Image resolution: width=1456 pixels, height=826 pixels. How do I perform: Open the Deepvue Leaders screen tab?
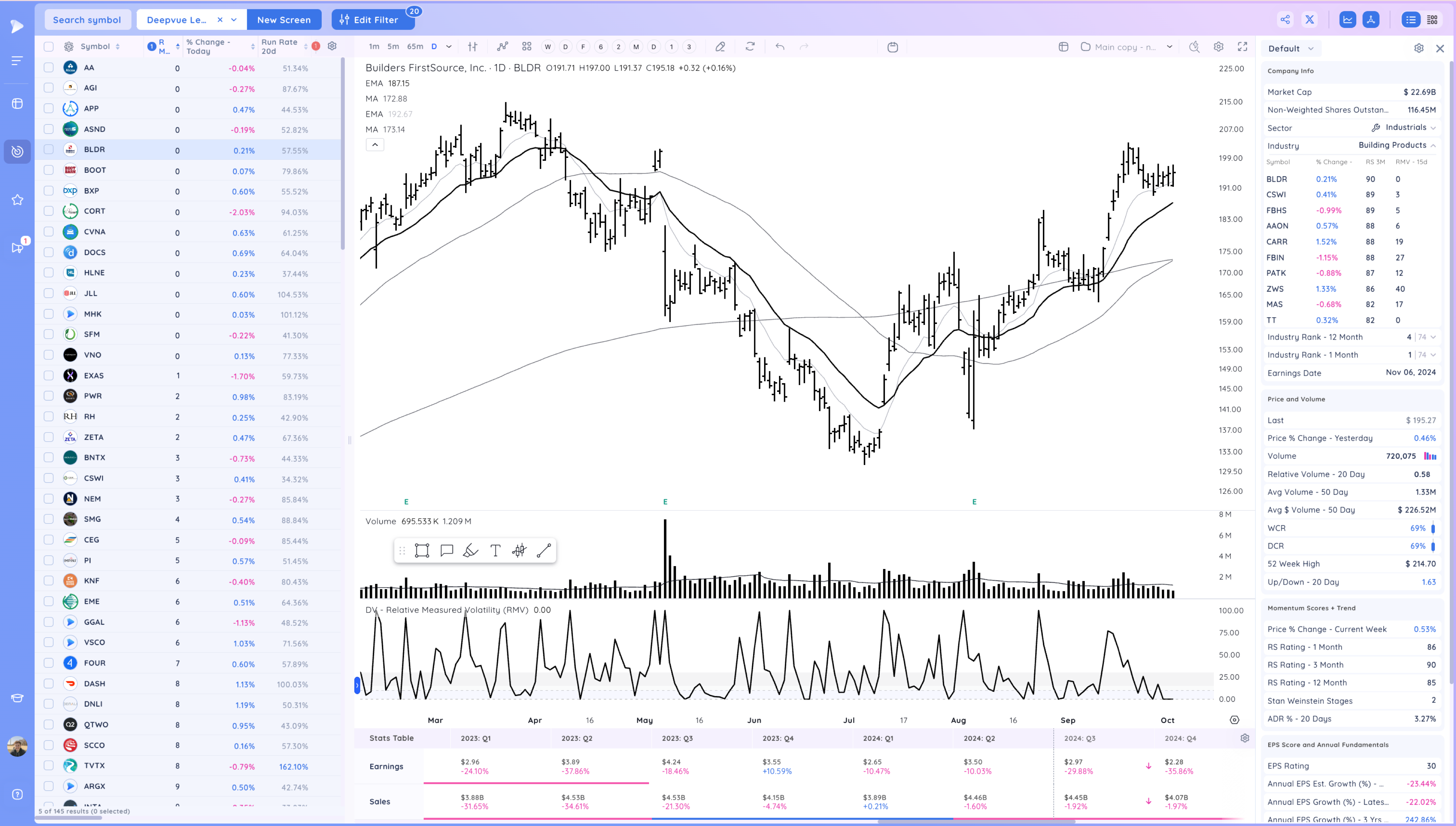(177, 20)
